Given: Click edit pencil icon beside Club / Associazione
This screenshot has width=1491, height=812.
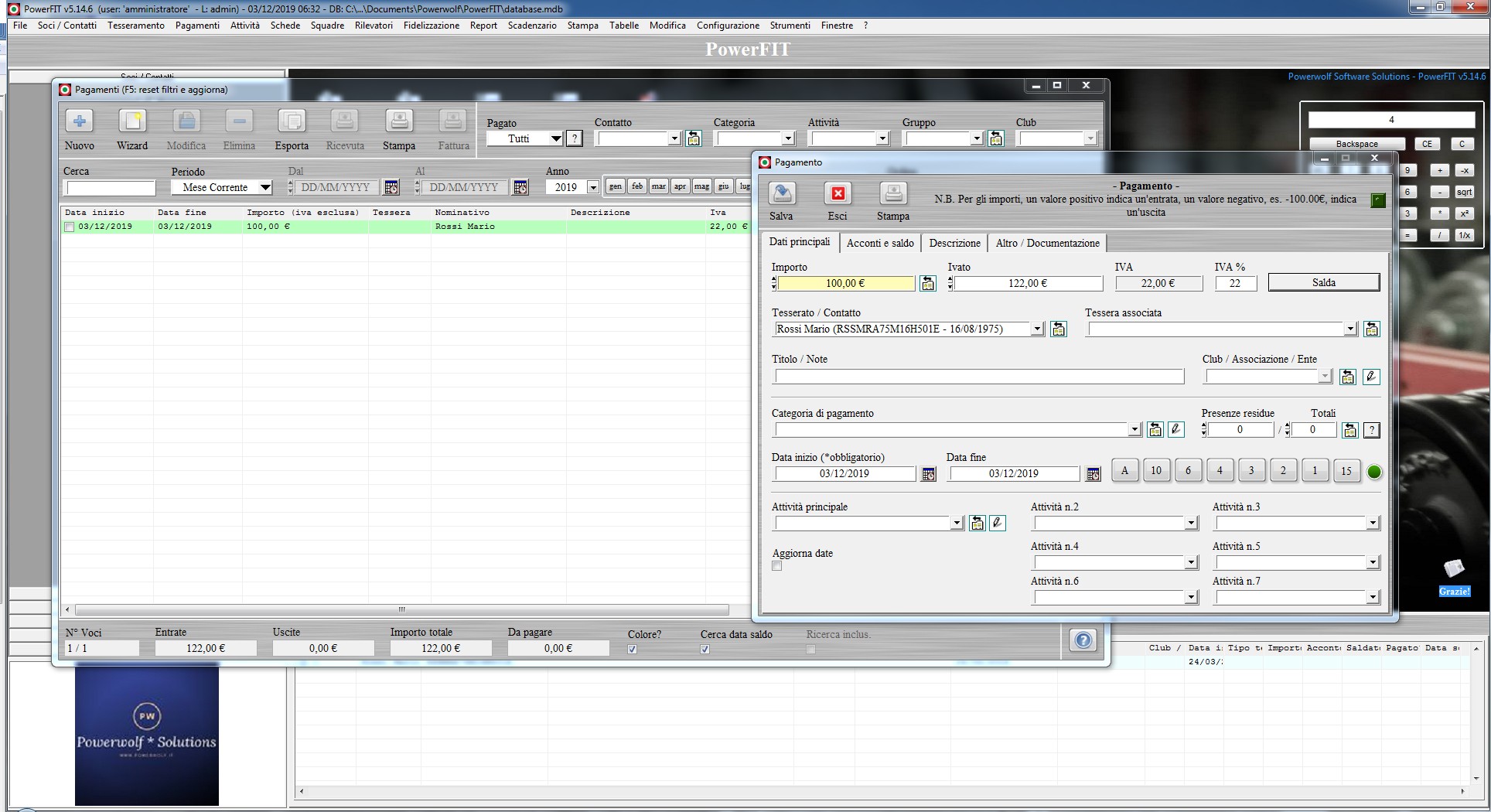Looking at the screenshot, I should tap(1371, 377).
